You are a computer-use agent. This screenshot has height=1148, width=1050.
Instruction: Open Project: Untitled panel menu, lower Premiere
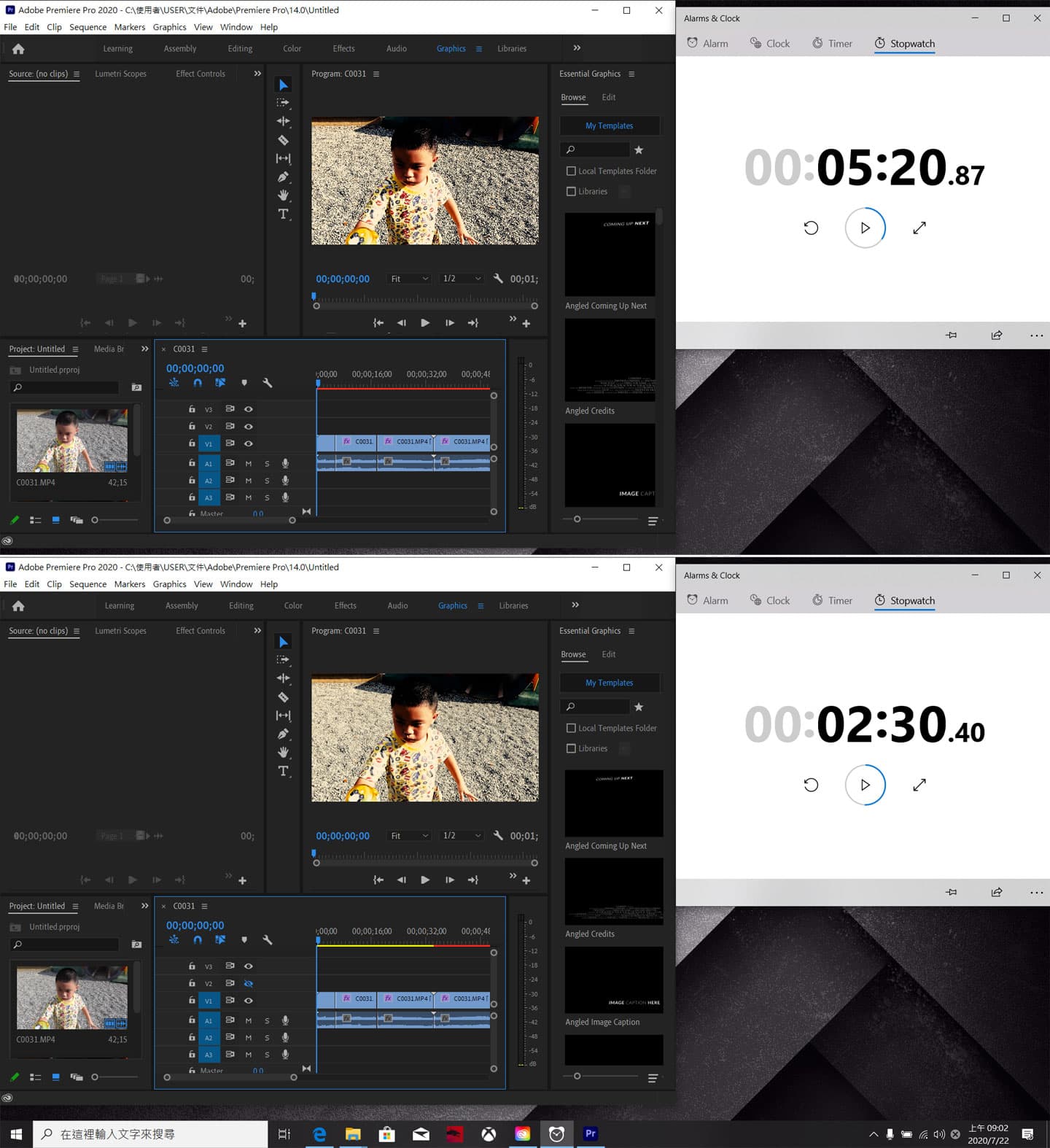[75, 906]
